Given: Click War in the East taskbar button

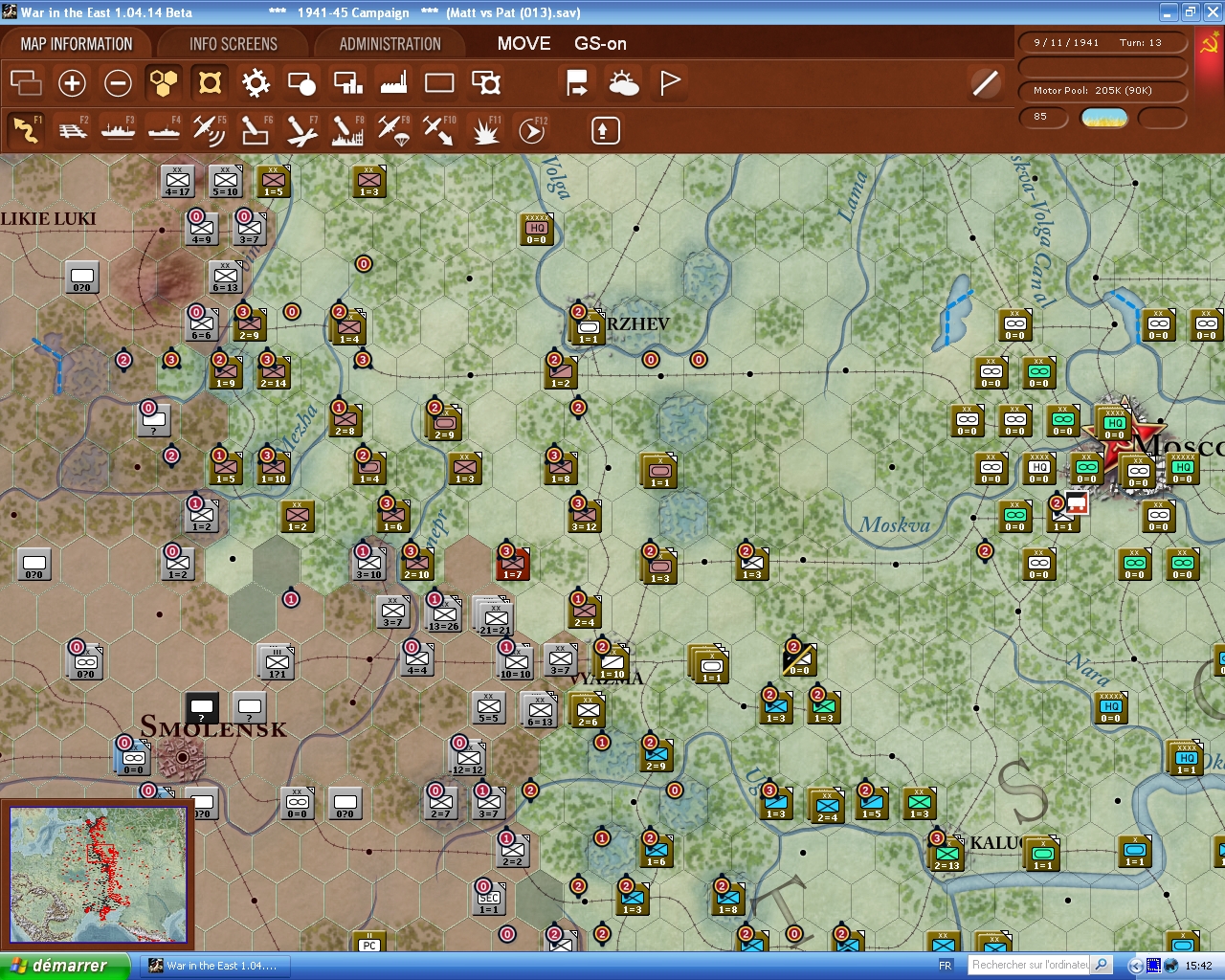Looking at the screenshot, I should point(213,966).
